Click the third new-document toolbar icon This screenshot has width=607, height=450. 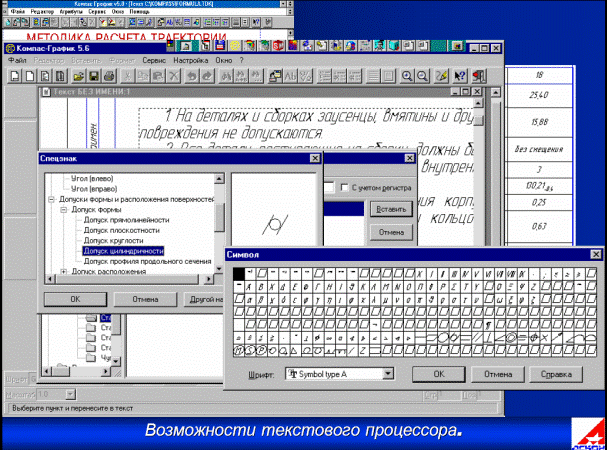(45, 76)
